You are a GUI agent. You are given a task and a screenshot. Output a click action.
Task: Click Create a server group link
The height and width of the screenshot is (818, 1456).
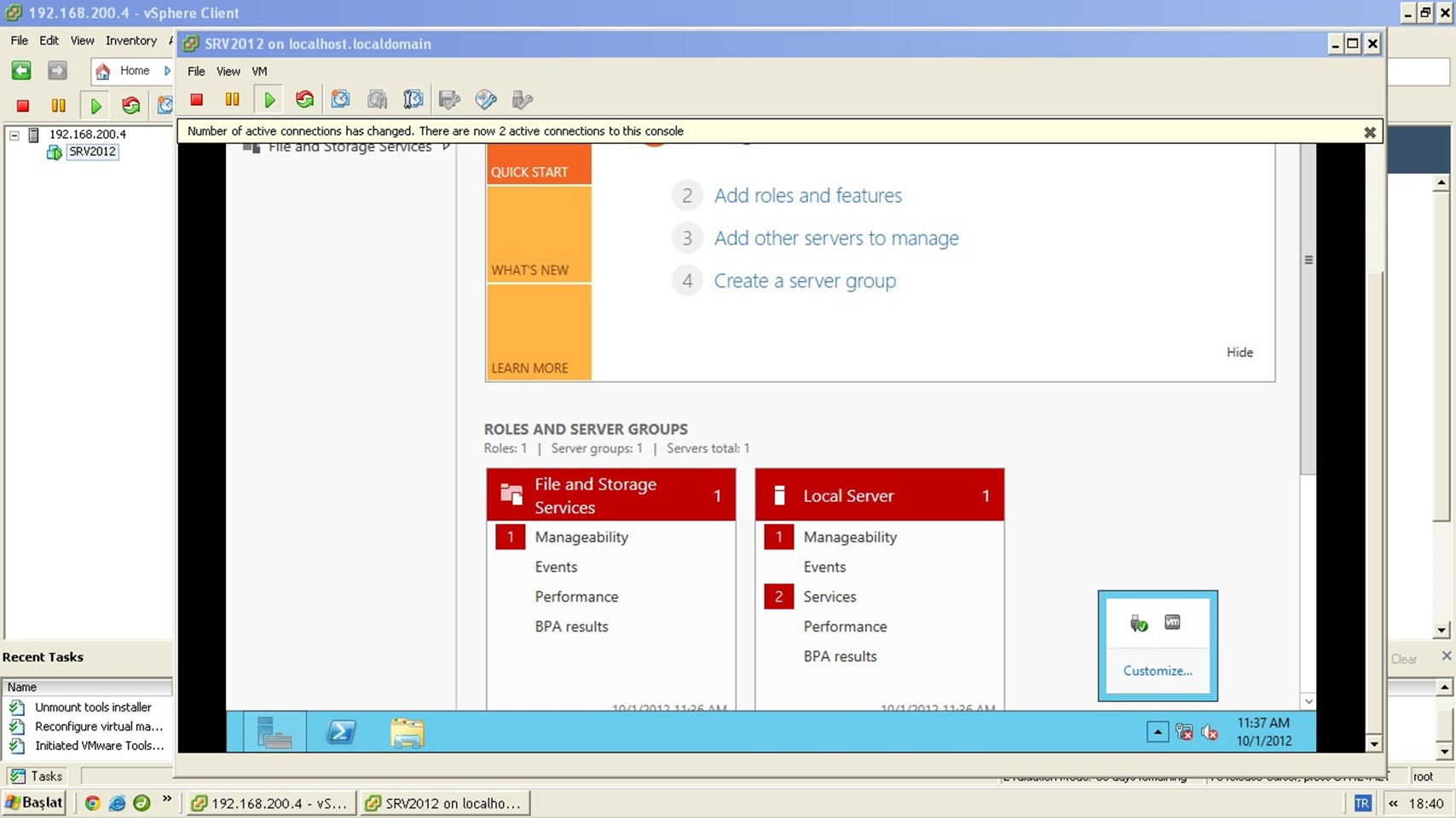pos(805,280)
